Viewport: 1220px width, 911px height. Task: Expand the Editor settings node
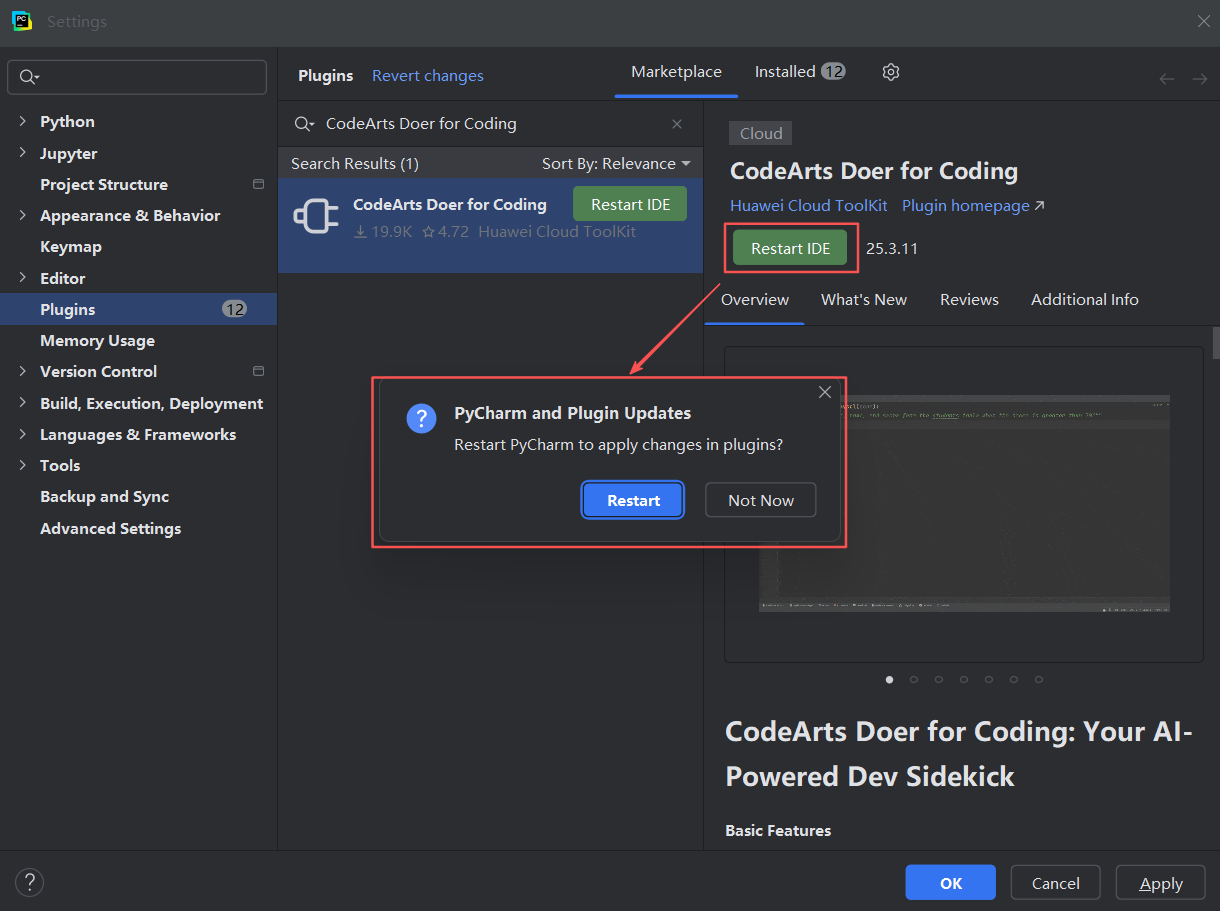coord(23,278)
